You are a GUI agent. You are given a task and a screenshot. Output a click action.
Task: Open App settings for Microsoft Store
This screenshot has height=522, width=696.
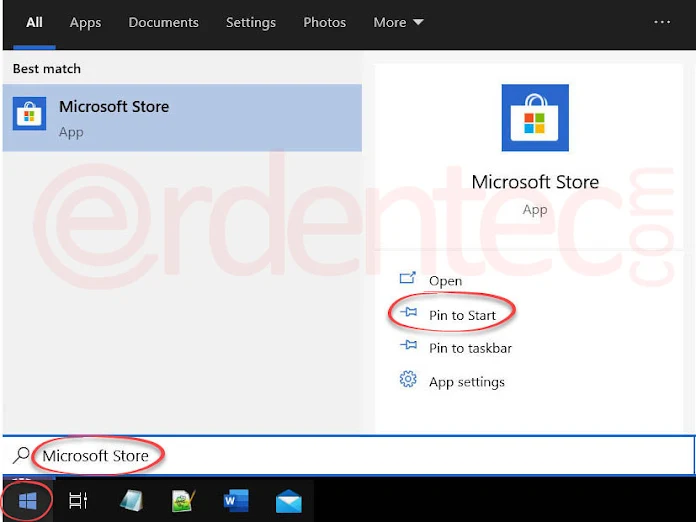[x=452, y=381]
